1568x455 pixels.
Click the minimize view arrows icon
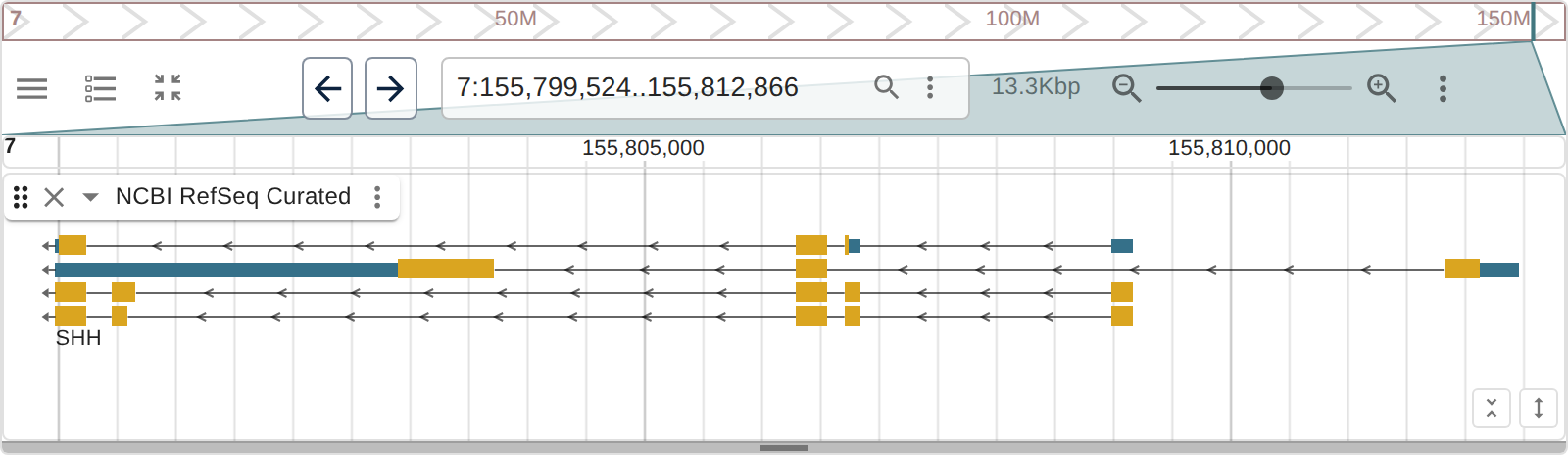click(168, 87)
